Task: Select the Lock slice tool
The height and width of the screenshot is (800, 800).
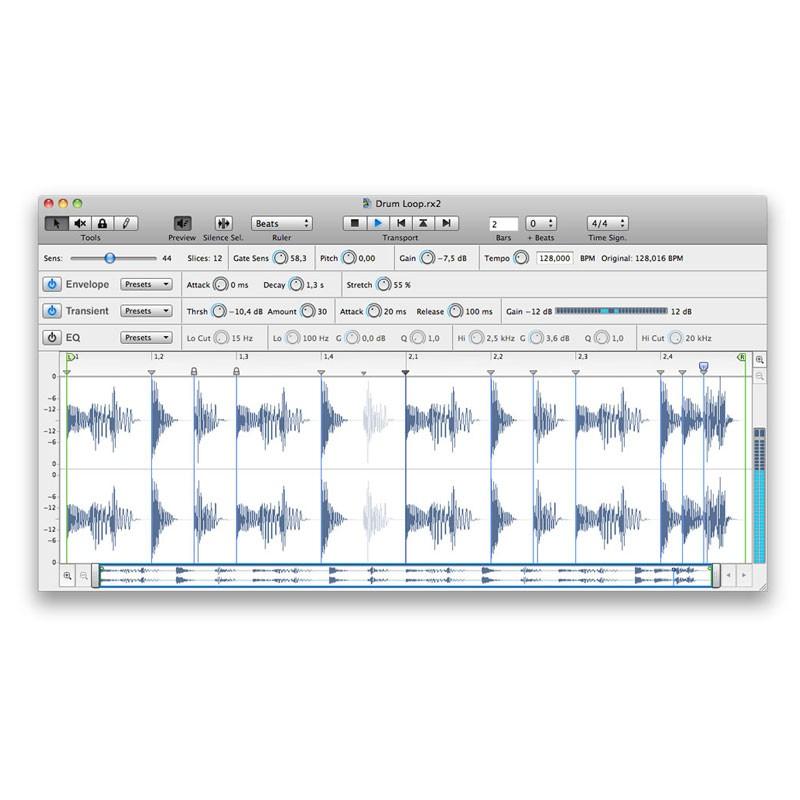Action: tap(103, 222)
